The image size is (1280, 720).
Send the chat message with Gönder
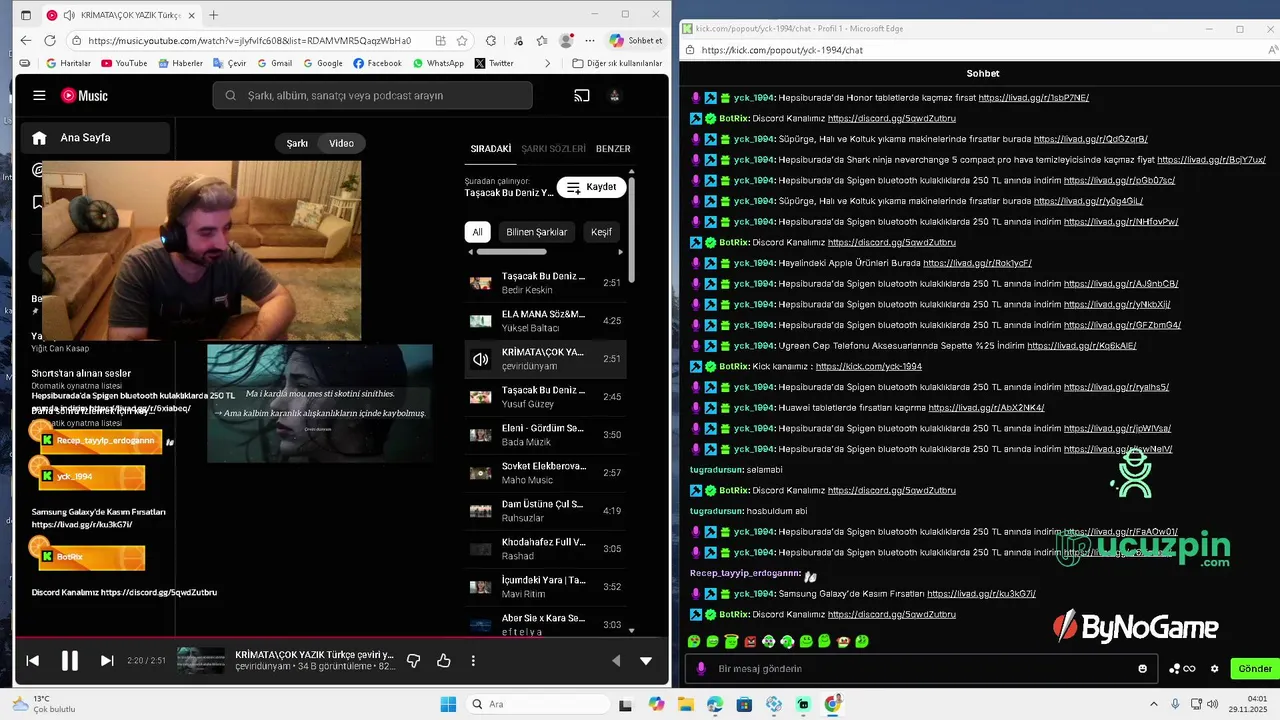[1255, 669]
